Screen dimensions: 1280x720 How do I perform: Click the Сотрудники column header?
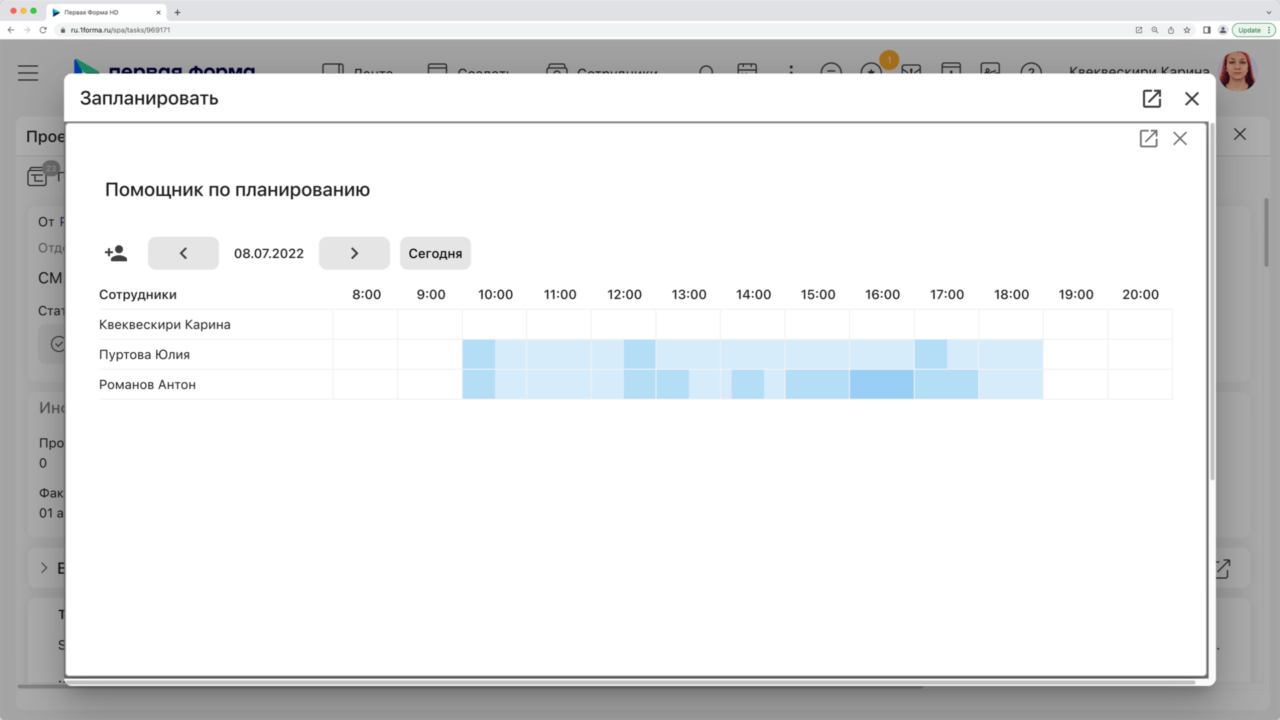(138, 294)
